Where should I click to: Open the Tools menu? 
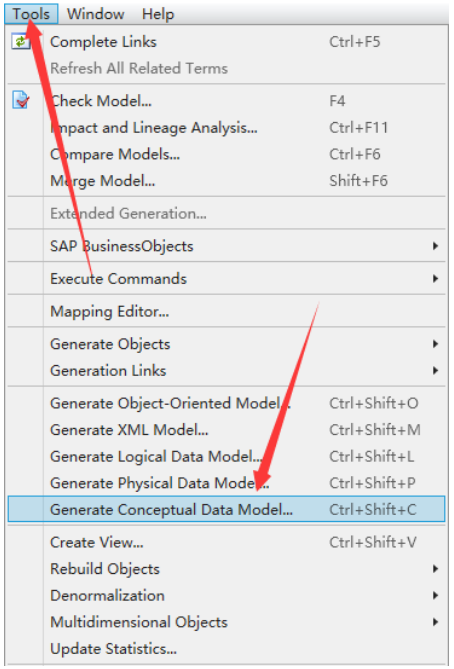tap(31, 14)
